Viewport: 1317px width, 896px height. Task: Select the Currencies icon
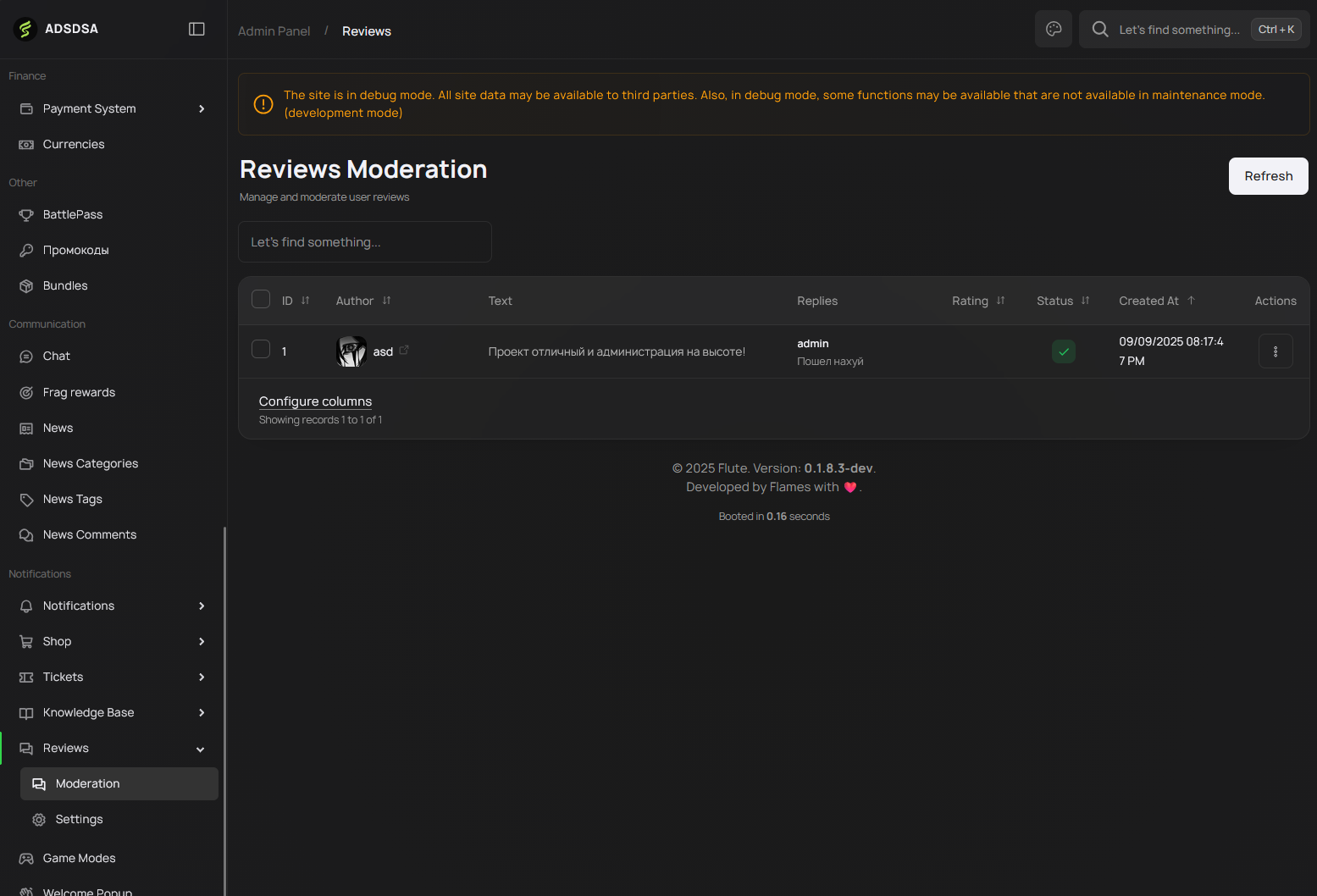point(27,144)
